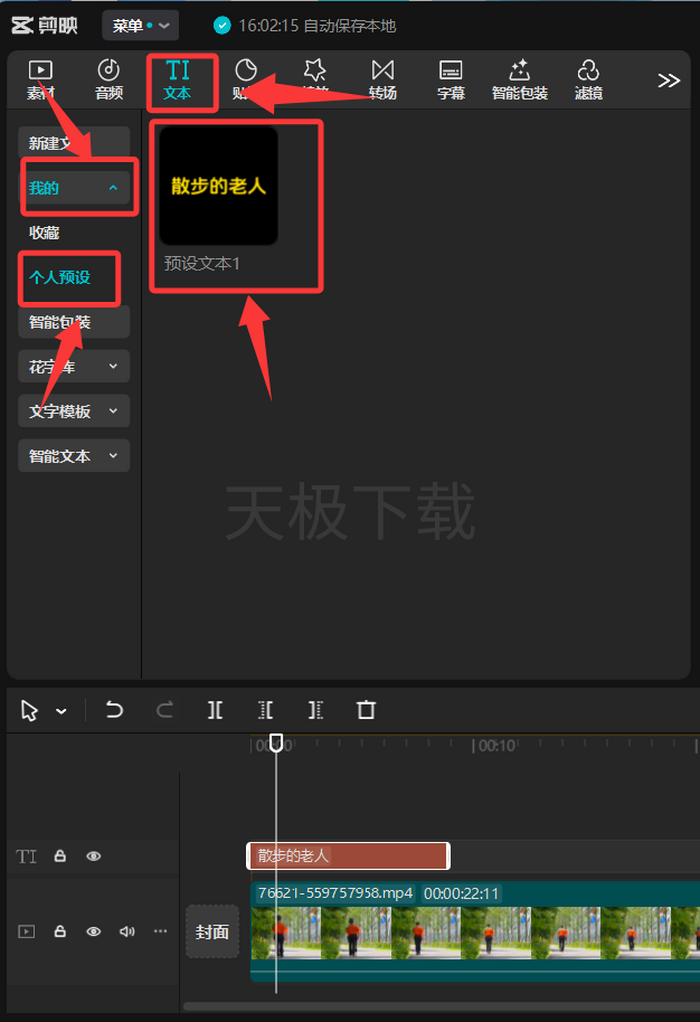Open the 智能包装 smart package tab
This screenshot has width=700, height=1022.
519,80
